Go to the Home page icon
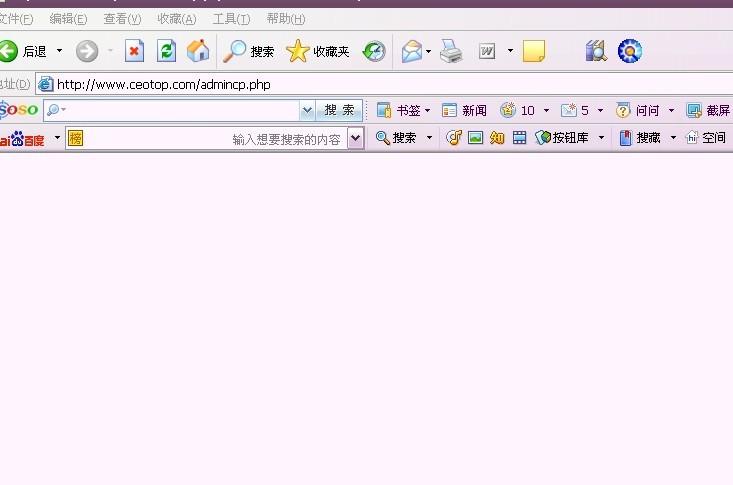733x485 pixels. click(198, 51)
